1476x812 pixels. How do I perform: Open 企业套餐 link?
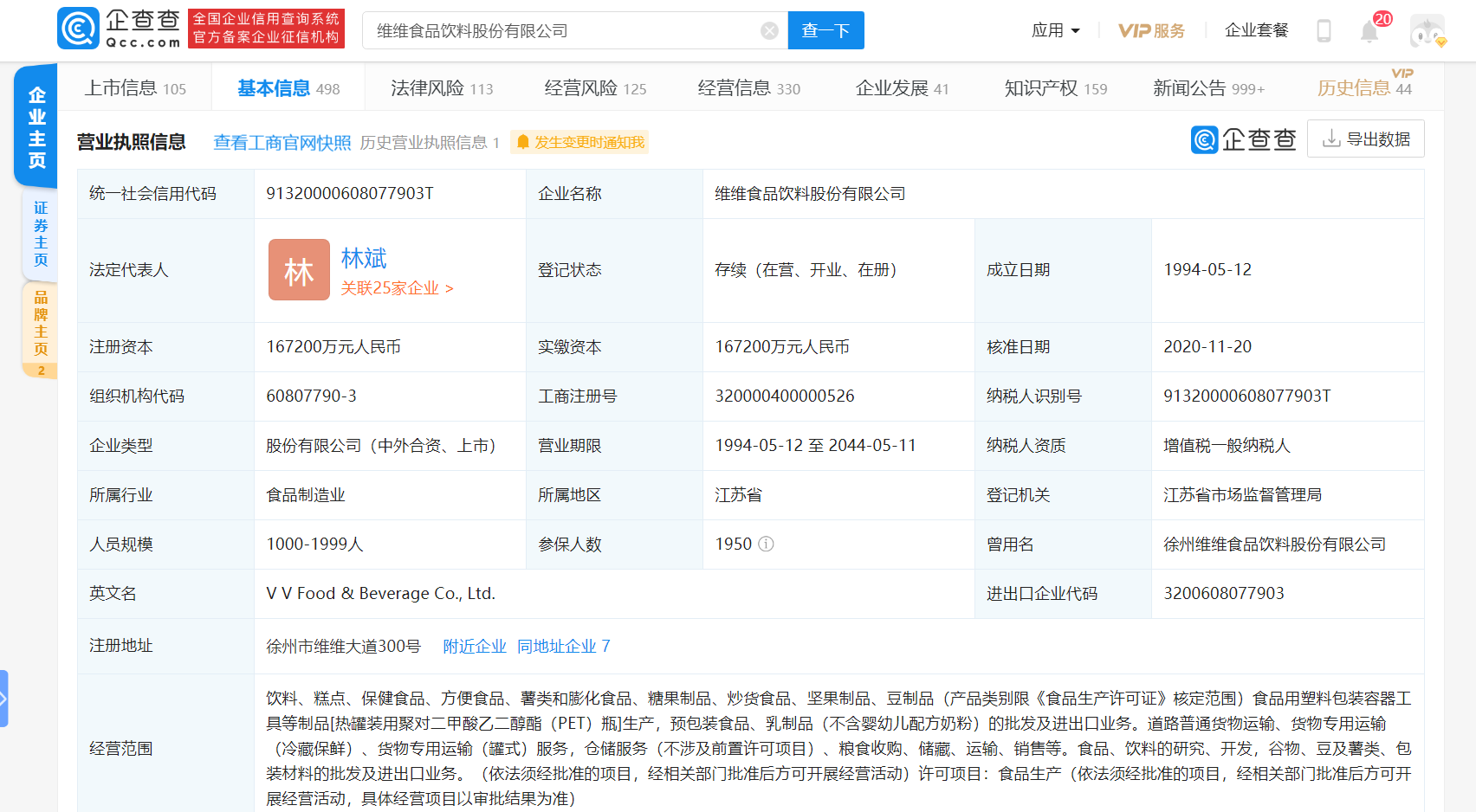[1256, 30]
